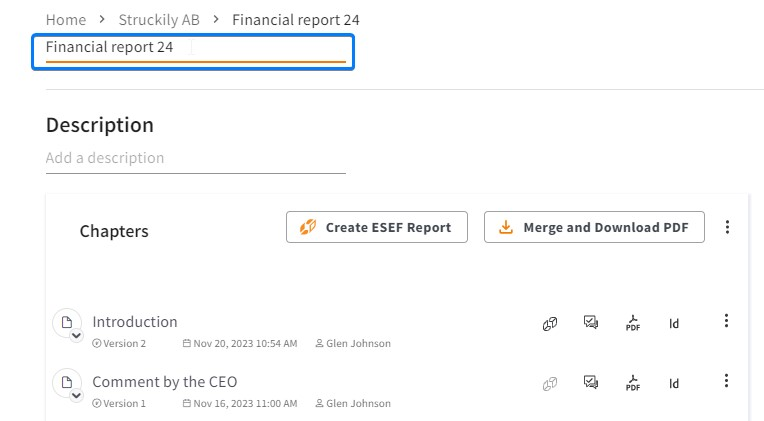The width and height of the screenshot is (764, 421).
Task: Navigate to Struckily AB breadcrumb
Action: click(159, 20)
